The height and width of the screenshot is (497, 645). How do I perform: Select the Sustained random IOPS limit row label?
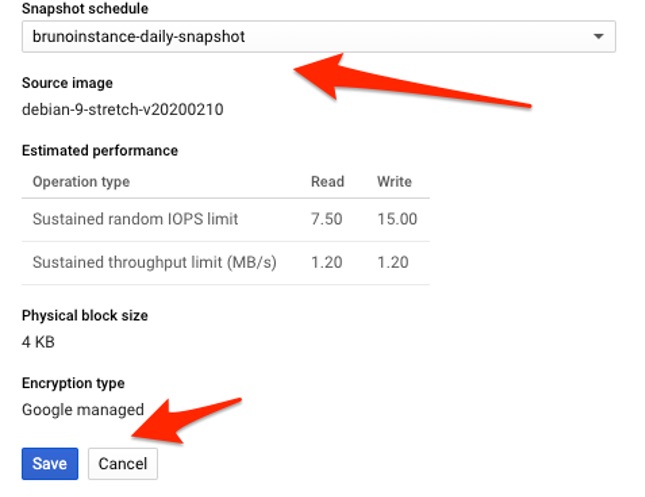135,219
